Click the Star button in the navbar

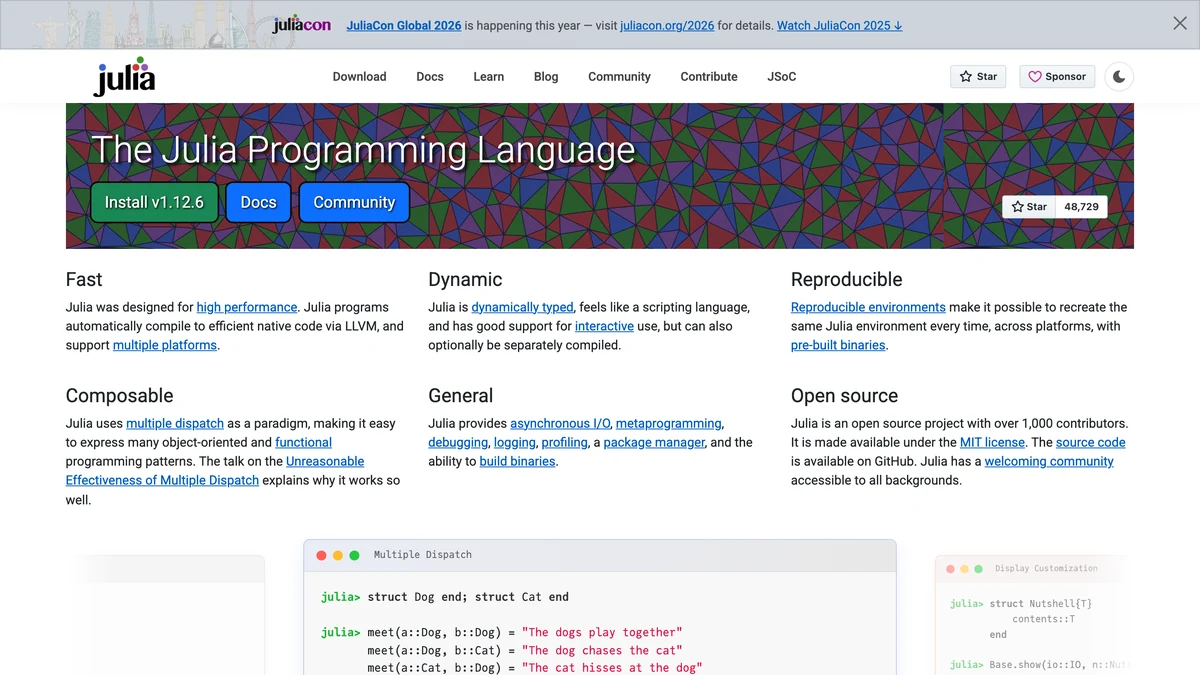978,77
